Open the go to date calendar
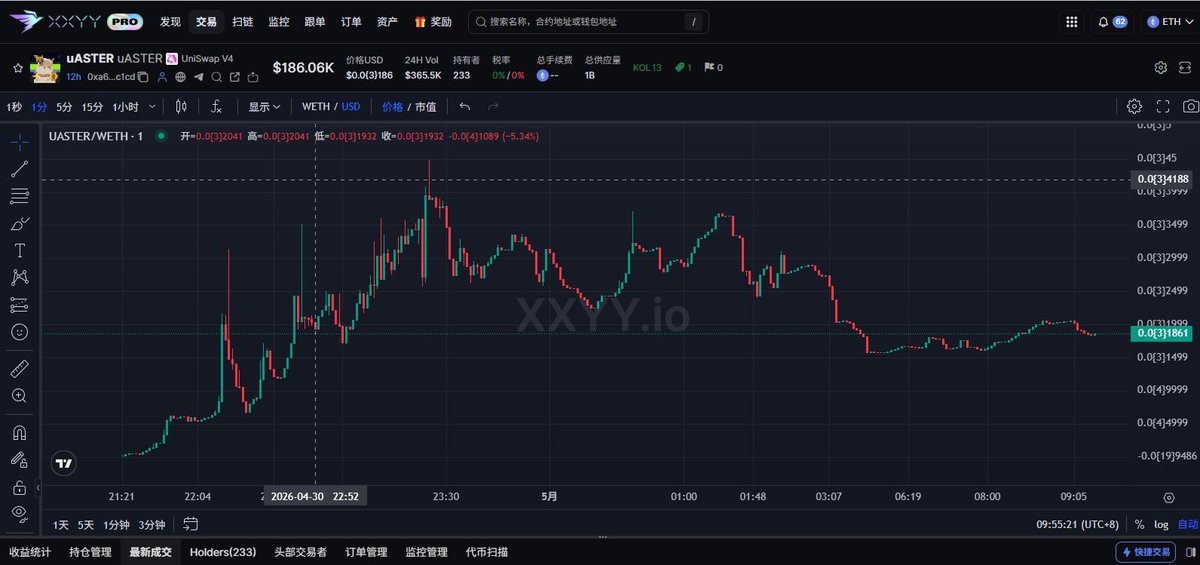The image size is (1200, 565). (x=190, y=524)
